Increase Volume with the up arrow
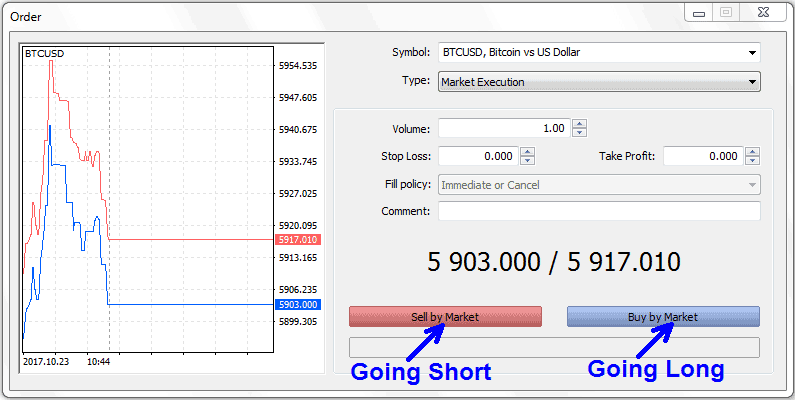This screenshot has height=400, width=795. click(580, 123)
